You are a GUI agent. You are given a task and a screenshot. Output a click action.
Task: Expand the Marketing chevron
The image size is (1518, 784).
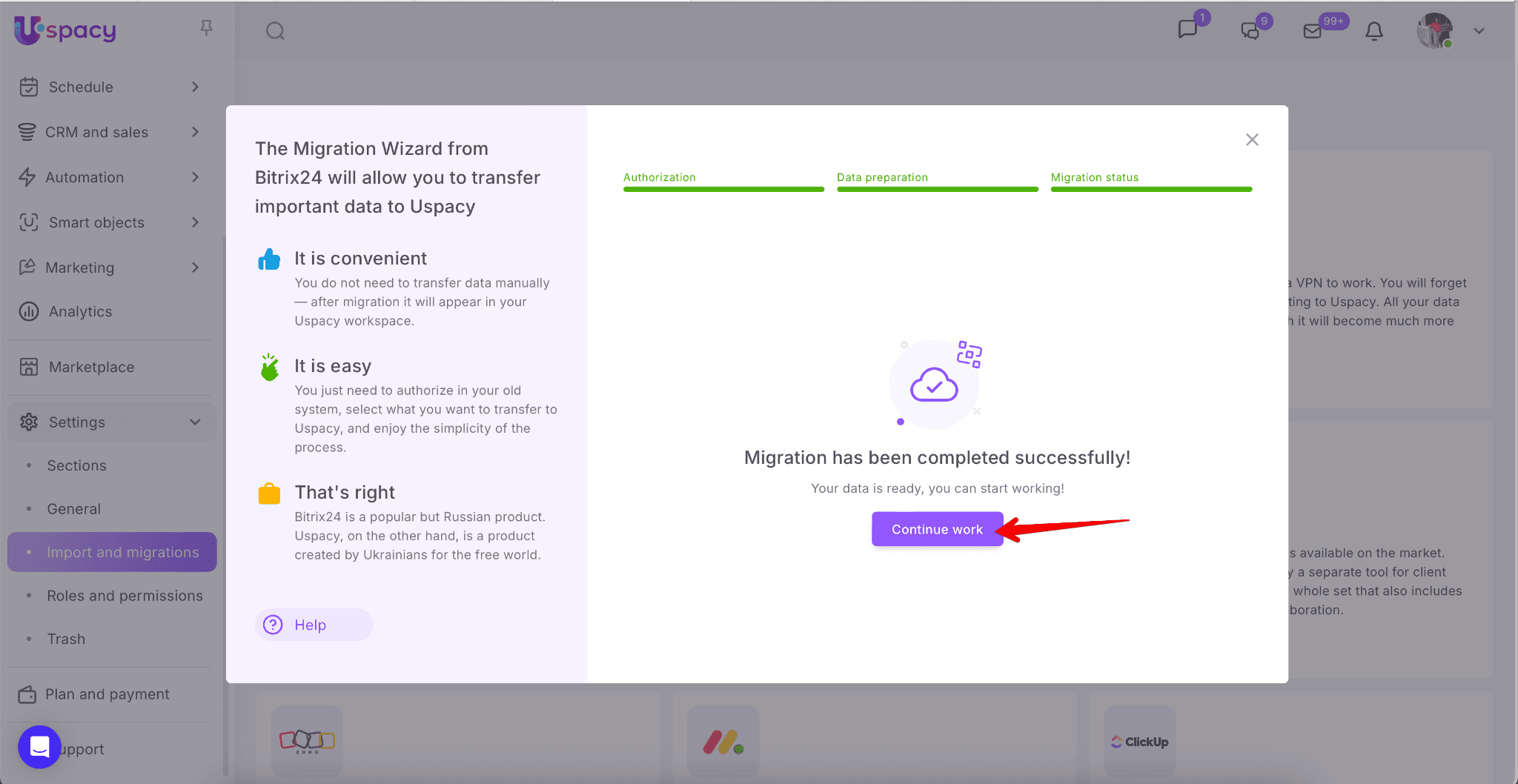(195, 268)
